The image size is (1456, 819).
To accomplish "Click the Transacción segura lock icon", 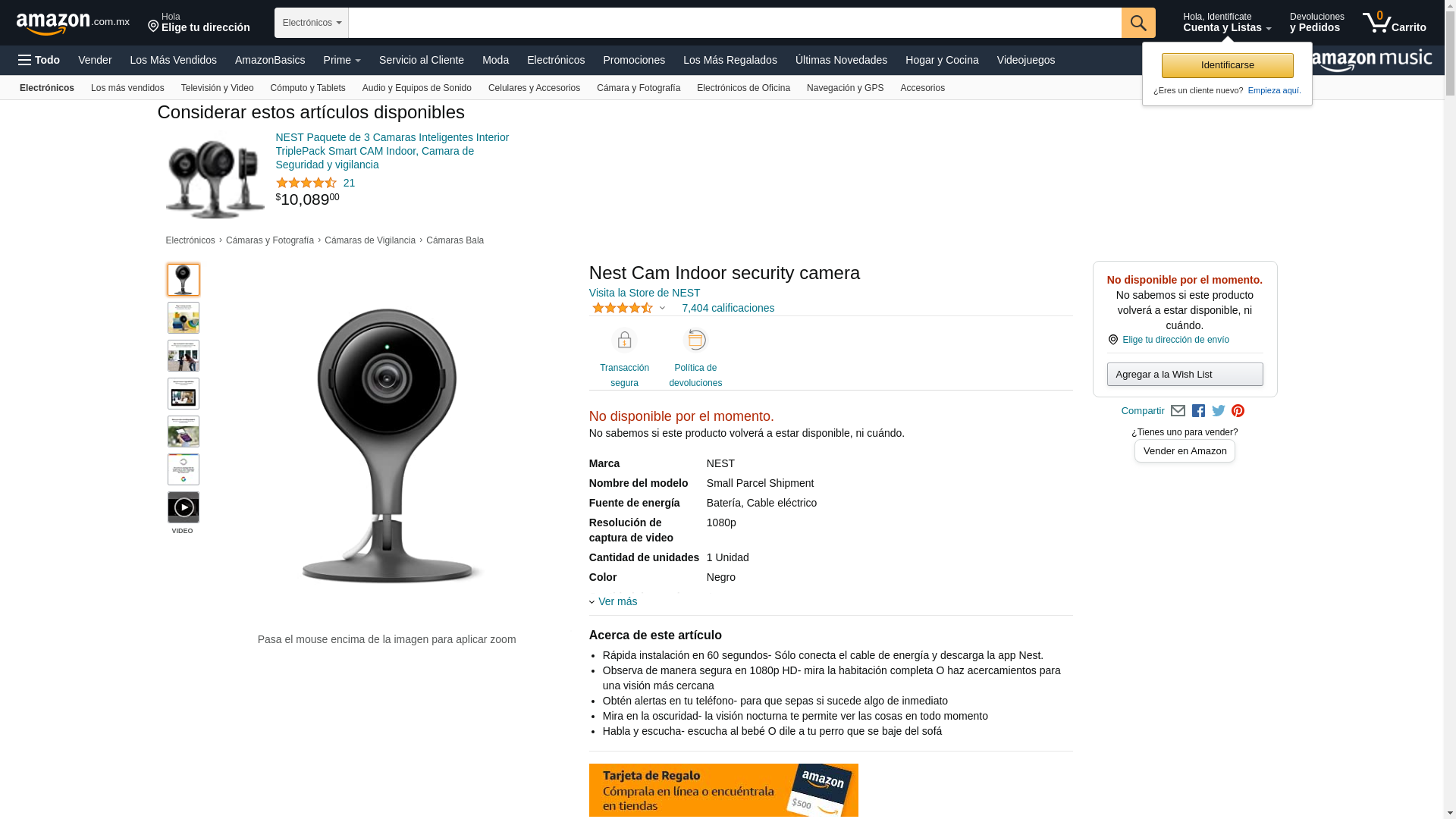I will 624,340.
